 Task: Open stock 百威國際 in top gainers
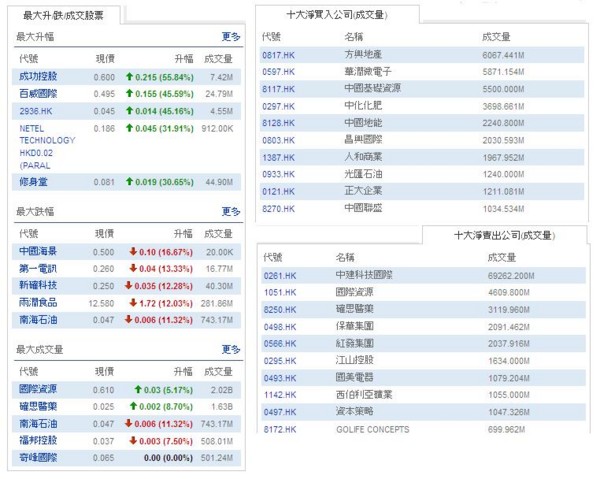(x=38, y=94)
